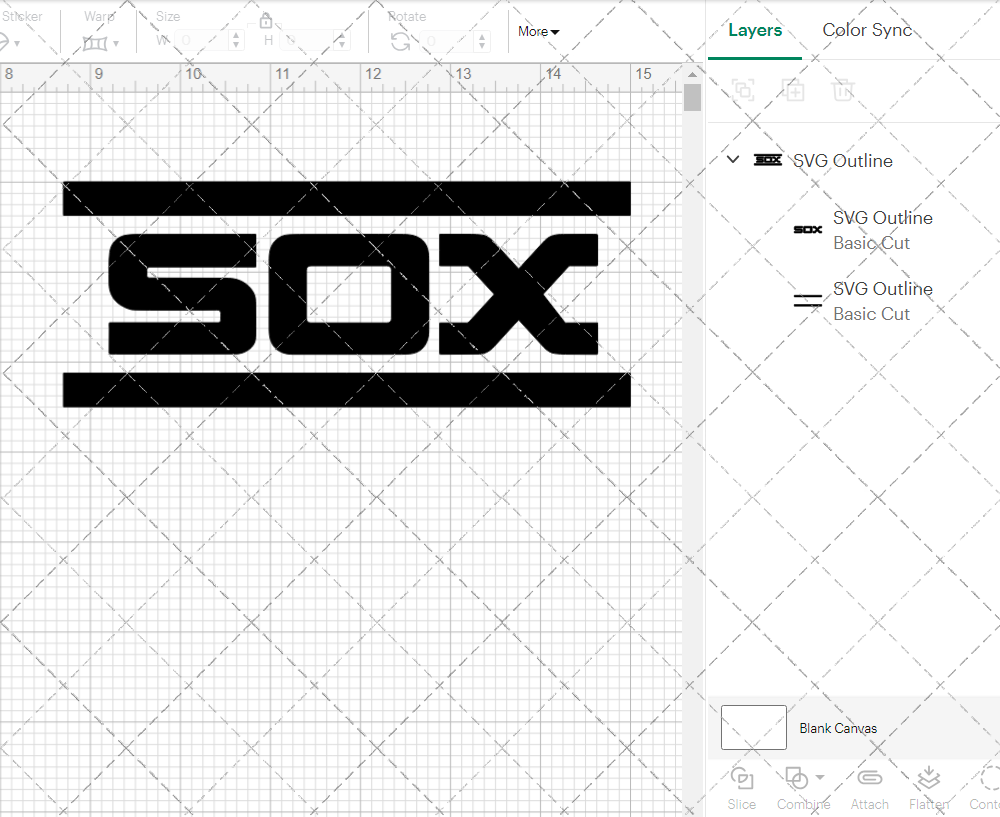Click the vertical canvas scrollbar thumb
Screen dimensions: 1000x817
pyautogui.click(x=692, y=98)
